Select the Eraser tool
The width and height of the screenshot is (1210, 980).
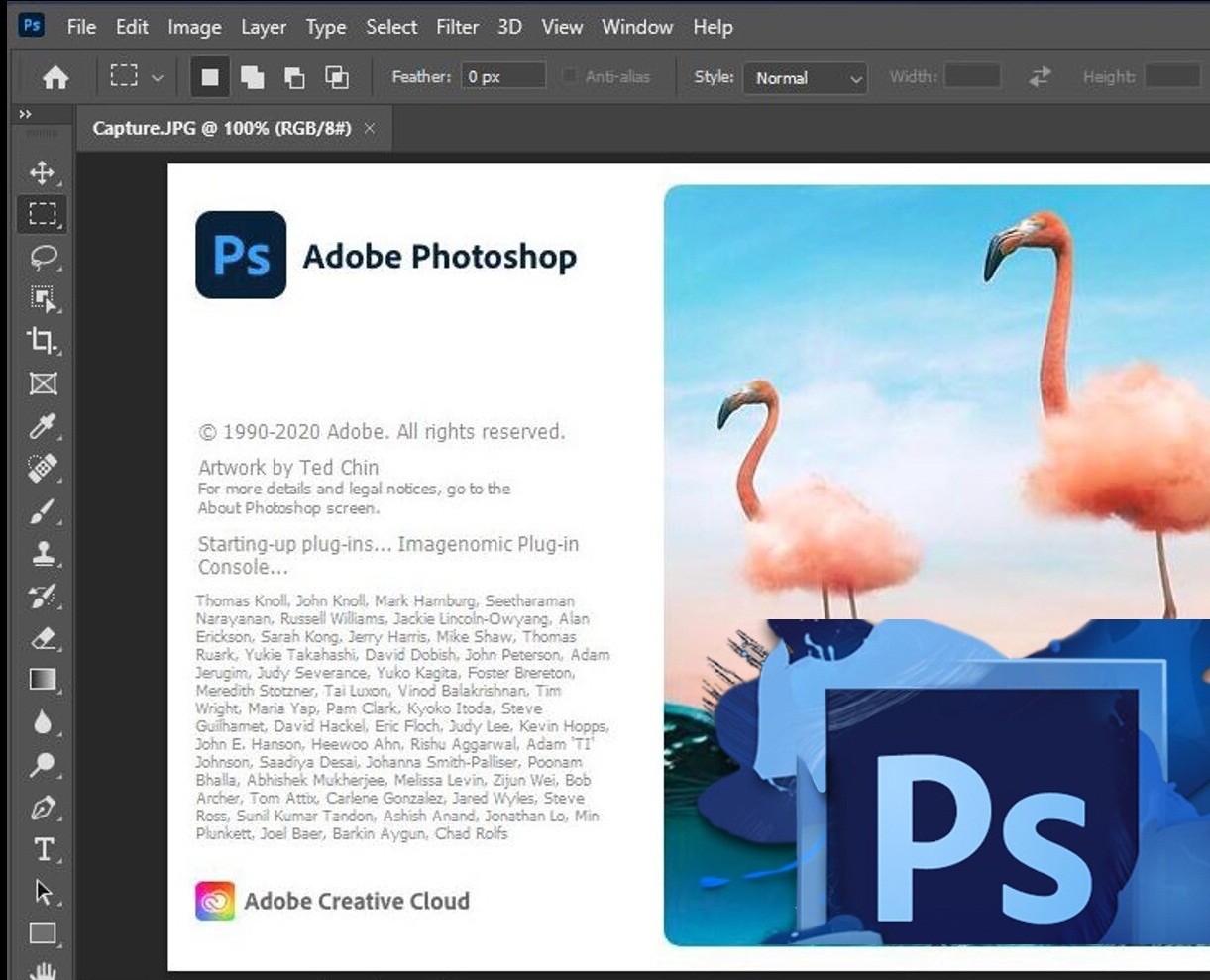tap(42, 638)
